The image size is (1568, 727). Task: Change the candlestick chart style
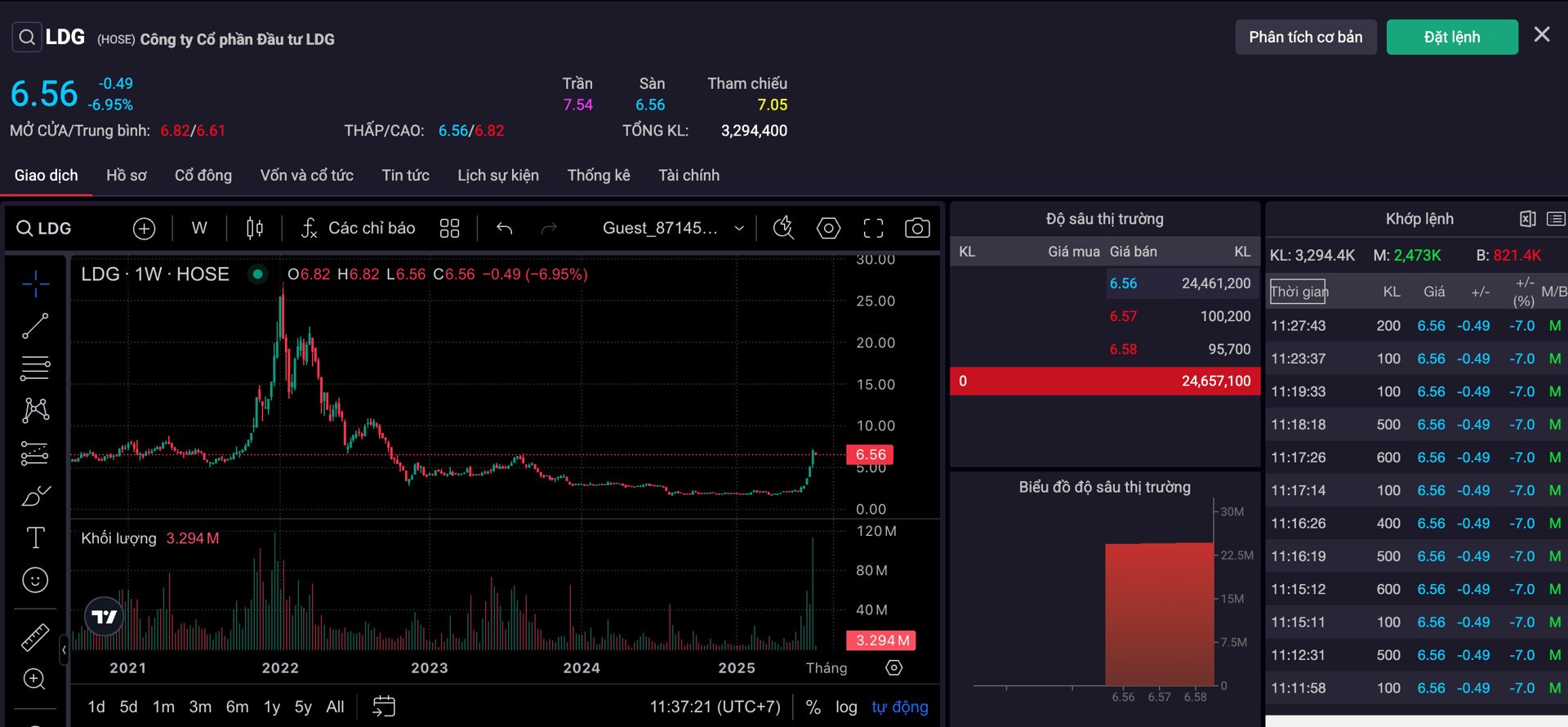point(255,229)
